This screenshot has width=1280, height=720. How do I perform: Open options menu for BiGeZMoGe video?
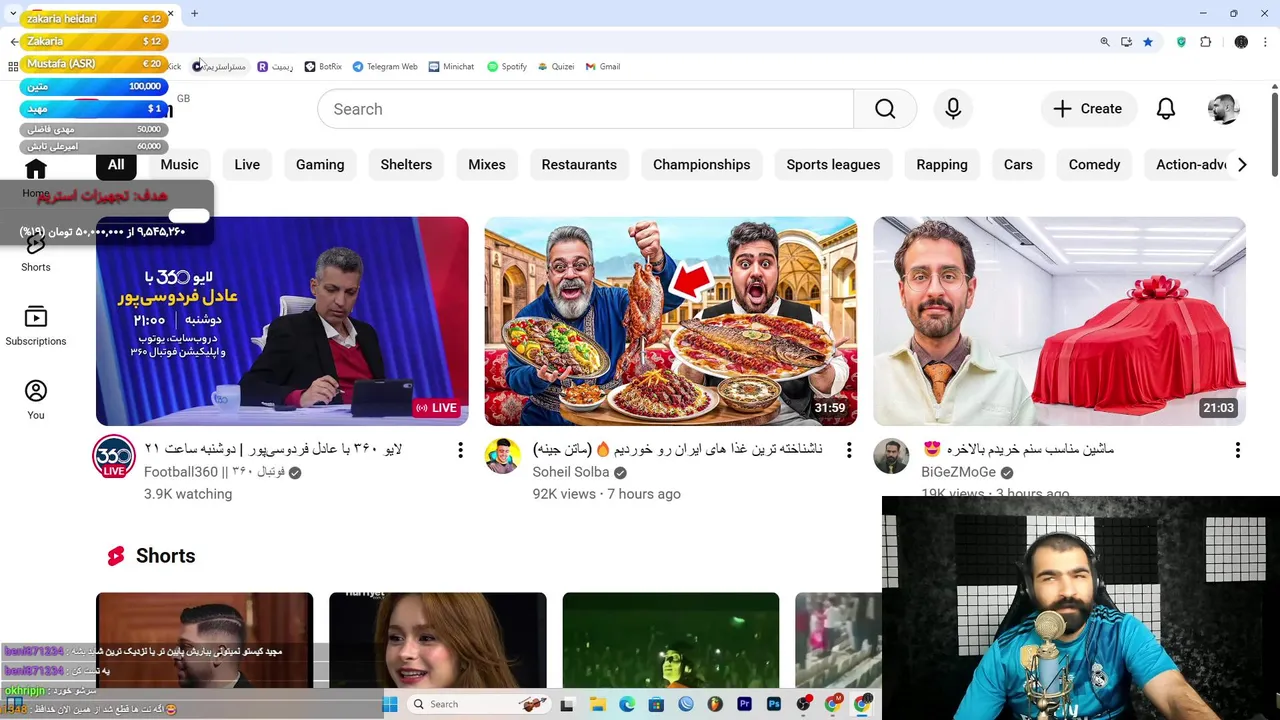(x=1238, y=450)
